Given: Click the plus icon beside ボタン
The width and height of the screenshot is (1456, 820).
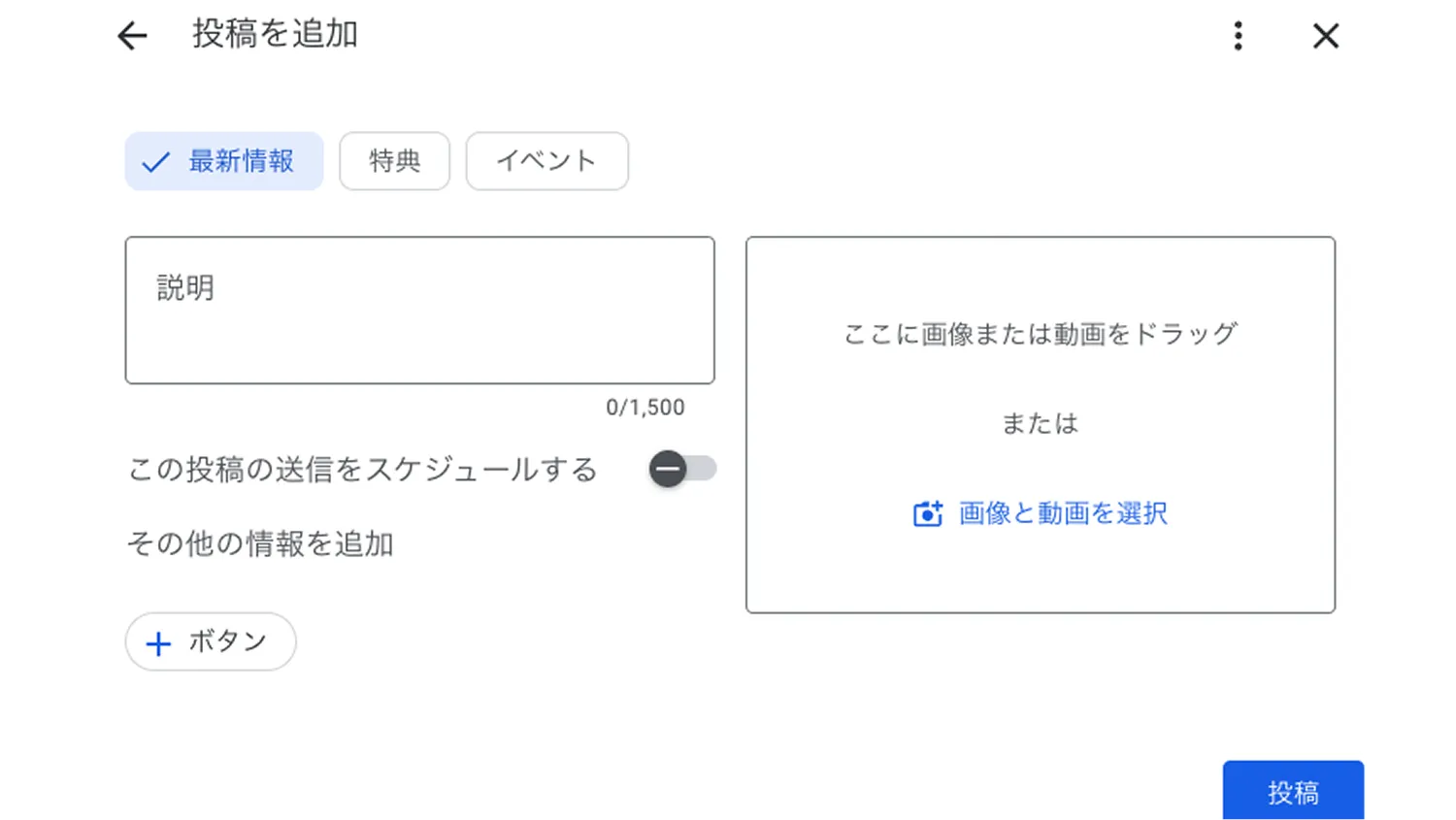Looking at the screenshot, I should coord(157,641).
